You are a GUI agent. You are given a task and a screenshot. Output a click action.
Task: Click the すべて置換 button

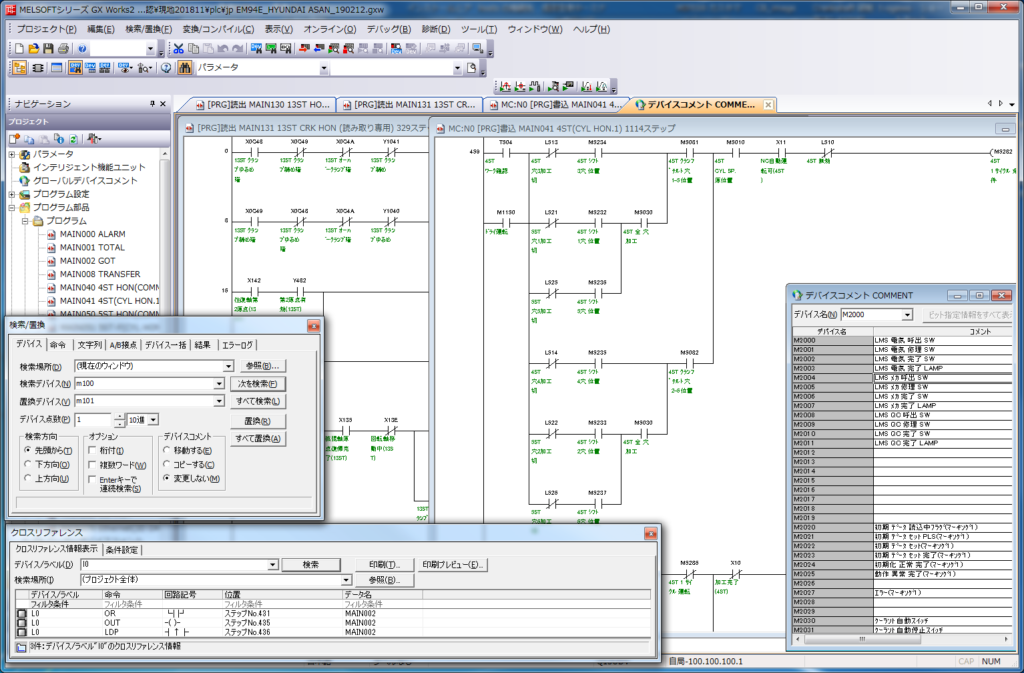coord(257,438)
